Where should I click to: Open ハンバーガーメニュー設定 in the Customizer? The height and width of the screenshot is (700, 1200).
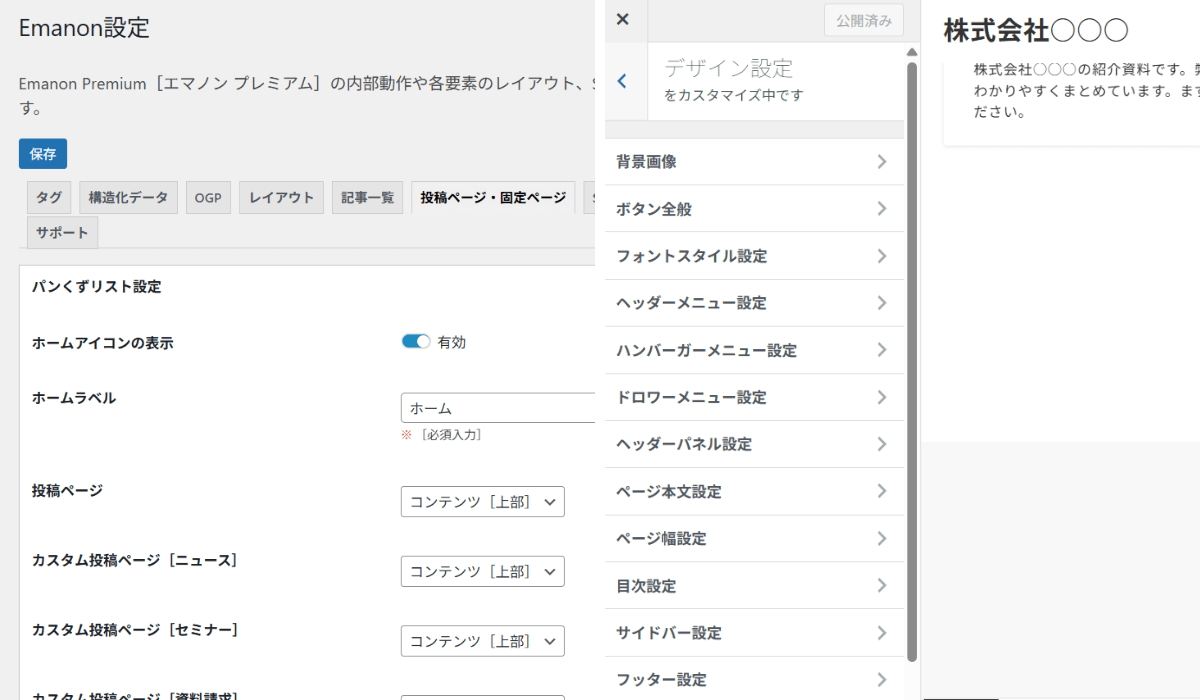745,350
